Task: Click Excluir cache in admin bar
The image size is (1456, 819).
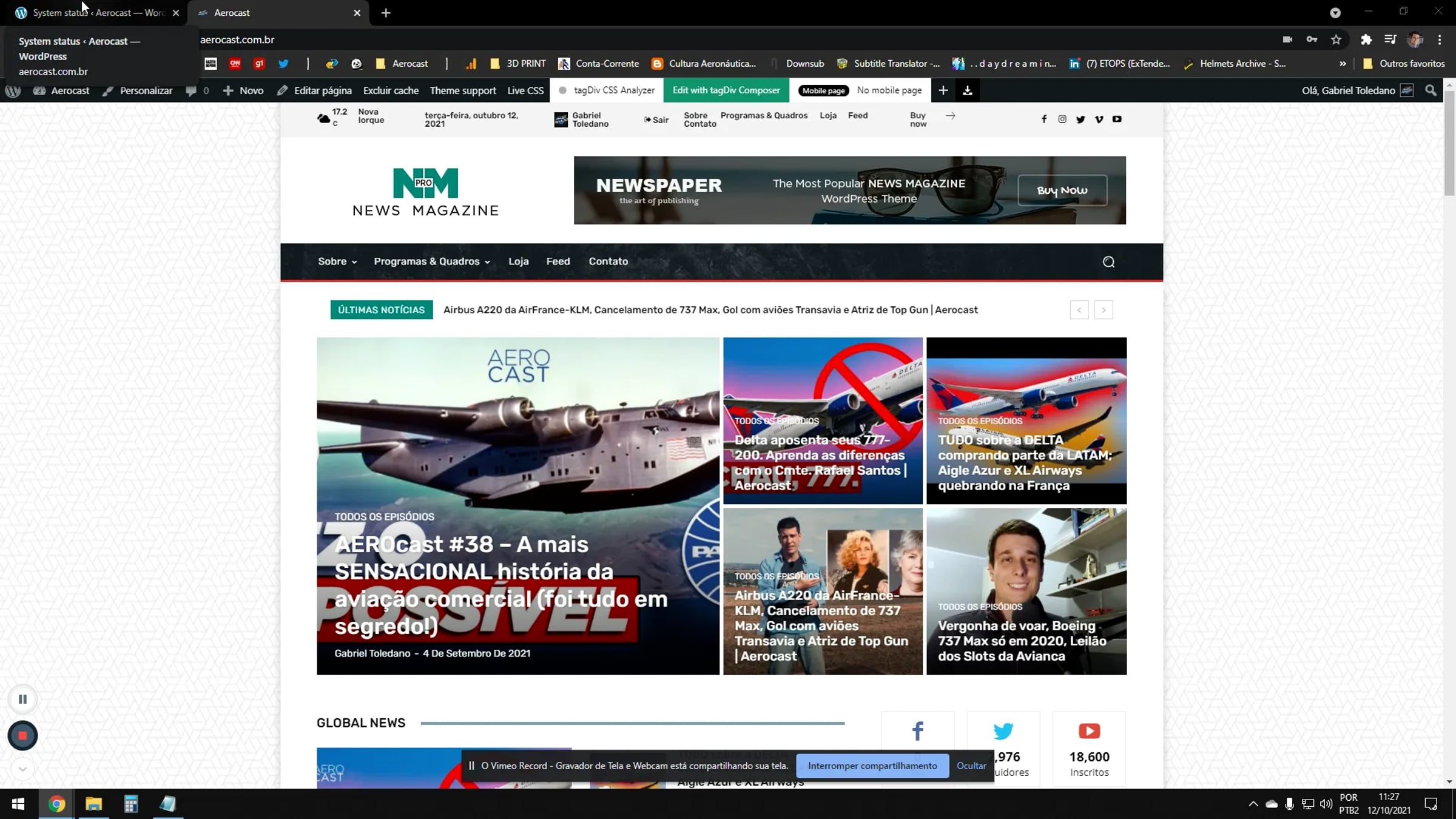Action: tap(391, 90)
